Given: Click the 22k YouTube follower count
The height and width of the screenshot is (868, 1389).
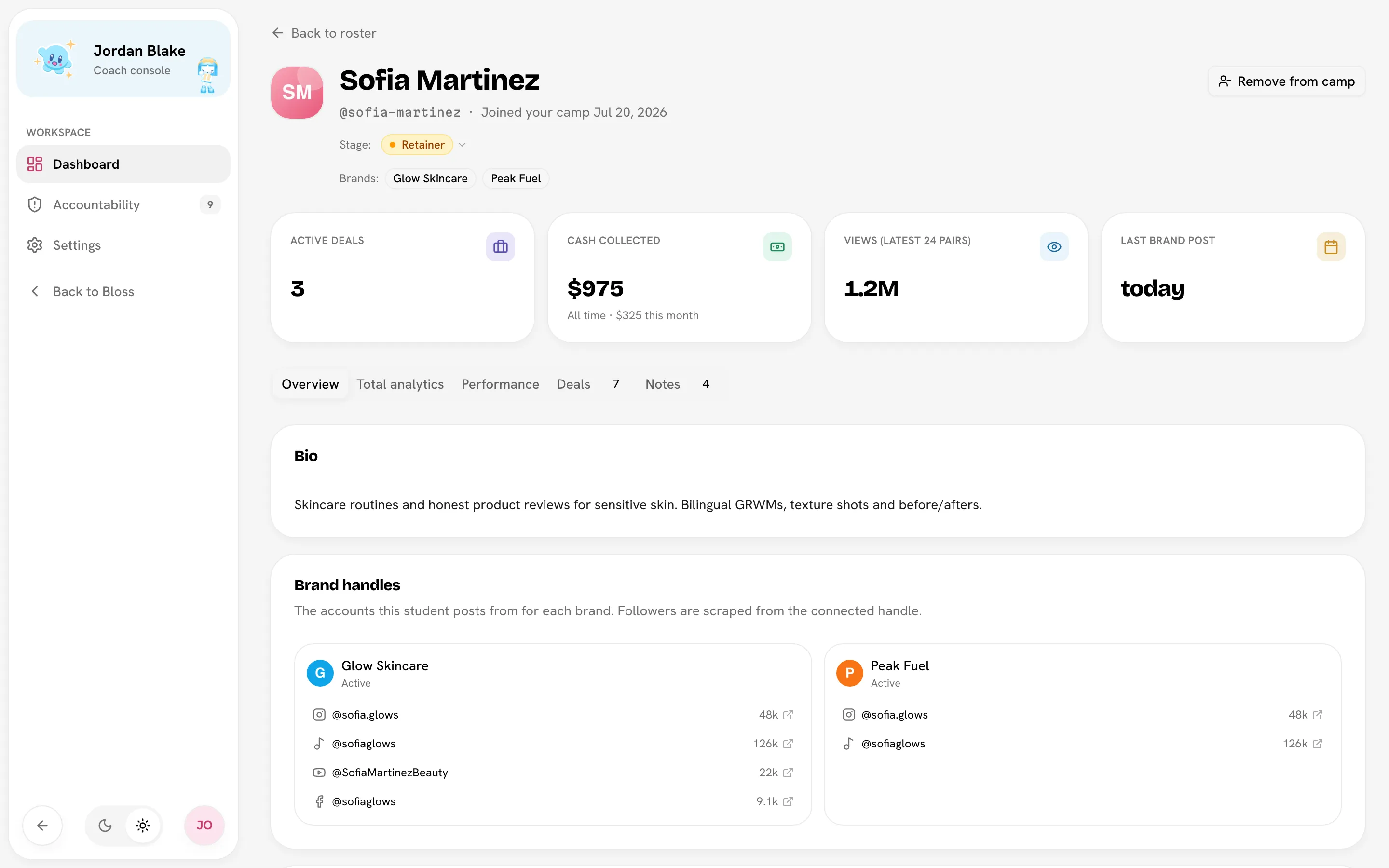Looking at the screenshot, I should click(768, 773).
